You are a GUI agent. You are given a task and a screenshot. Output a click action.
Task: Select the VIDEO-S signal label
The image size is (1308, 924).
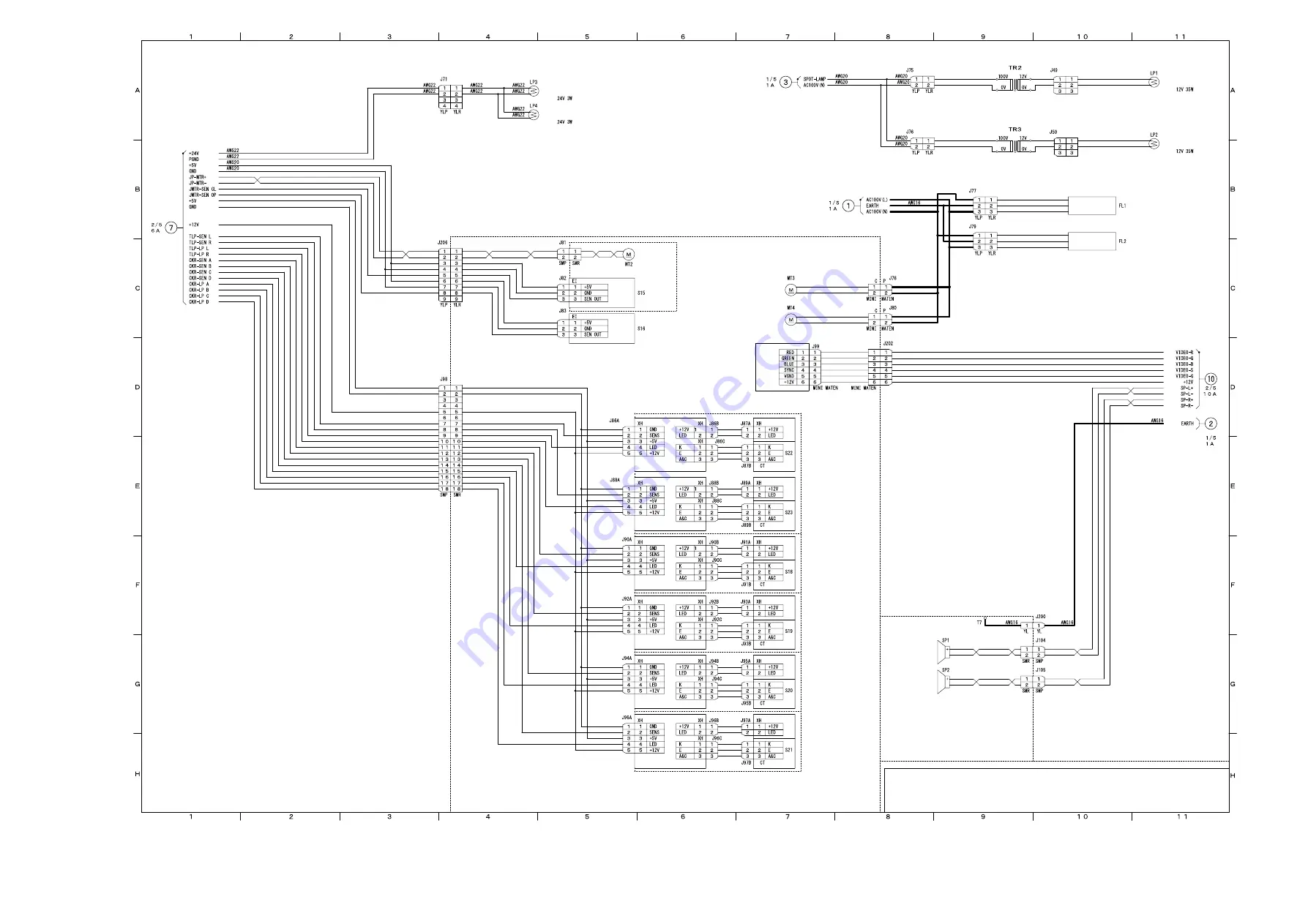[x=1184, y=370]
